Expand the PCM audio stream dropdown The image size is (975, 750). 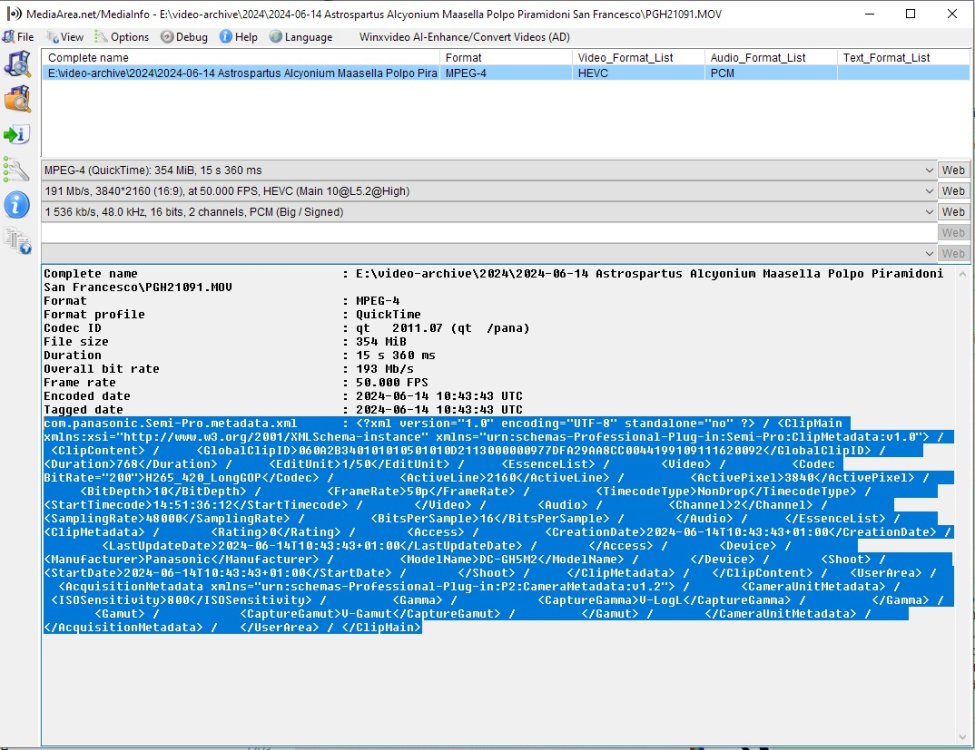930,212
